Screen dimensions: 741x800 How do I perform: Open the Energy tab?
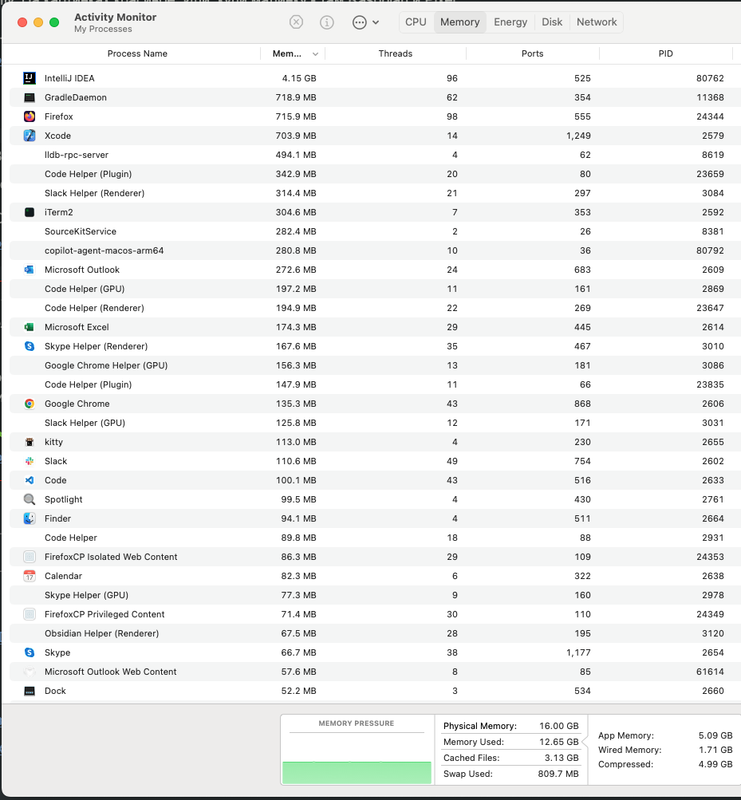point(510,22)
